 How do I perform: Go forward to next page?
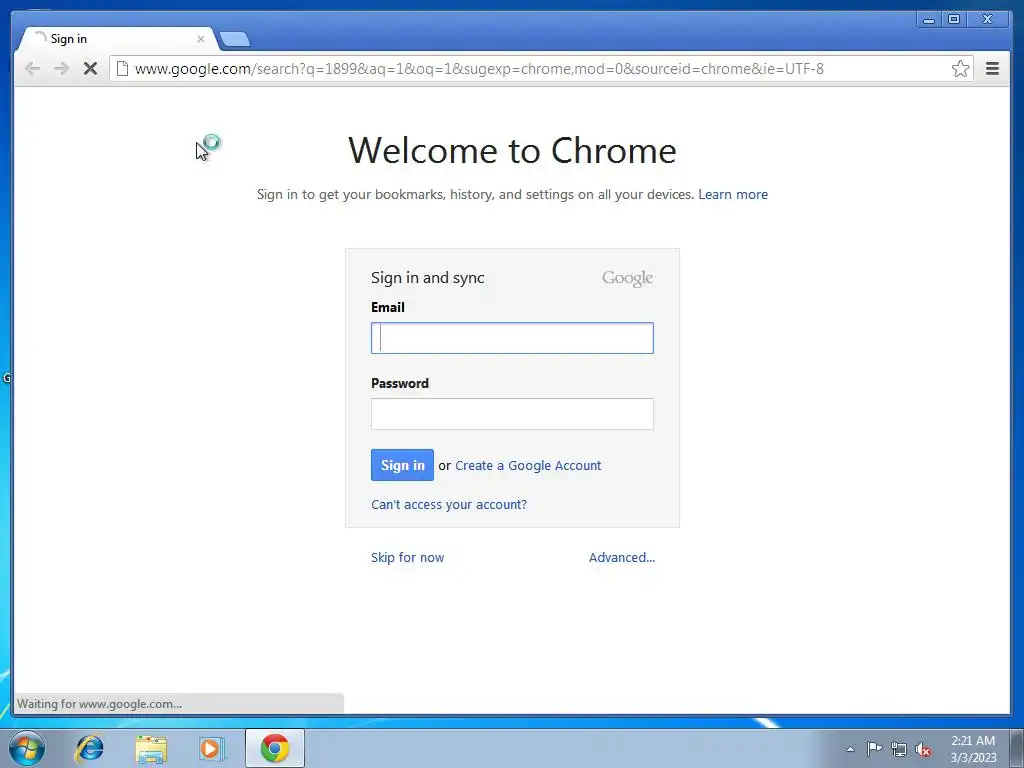tap(61, 69)
